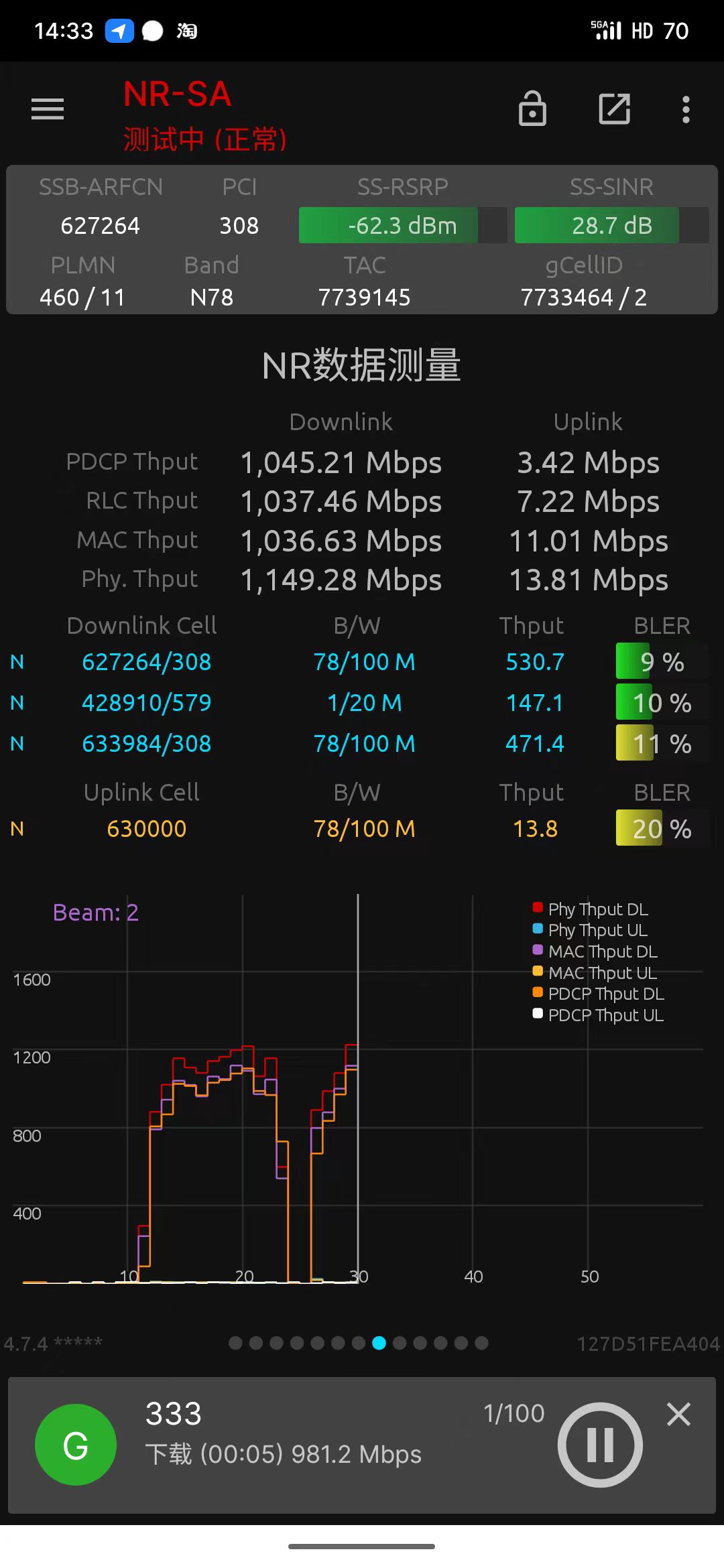Select the last page indicator dot
The height and width of the screenshot is (1568, 724).
pyautogui.click(x=481, y=1343)
